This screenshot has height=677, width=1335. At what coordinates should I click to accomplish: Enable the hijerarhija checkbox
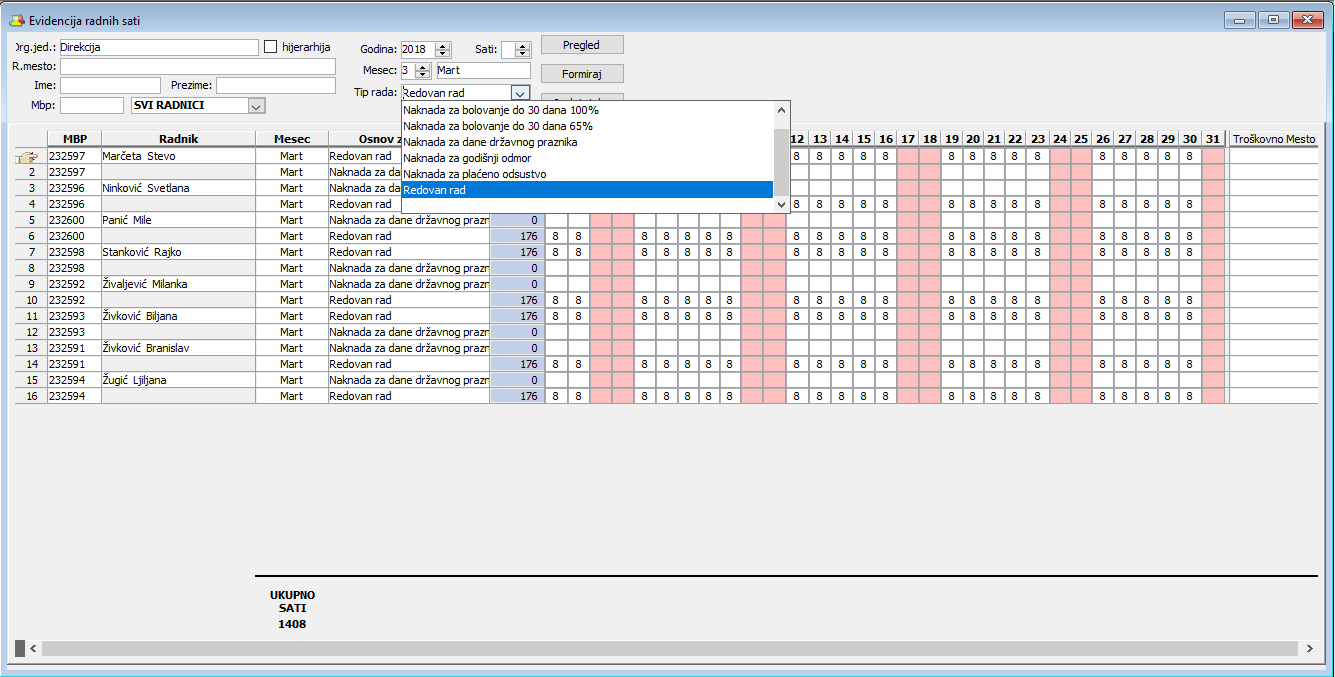270,47
